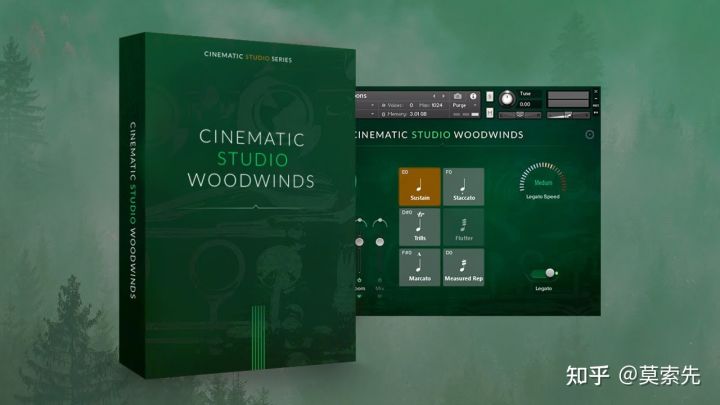This screenshot has width=720, height=405.
Task: Mute the instrument with the M button
Action: click(489, 112)
